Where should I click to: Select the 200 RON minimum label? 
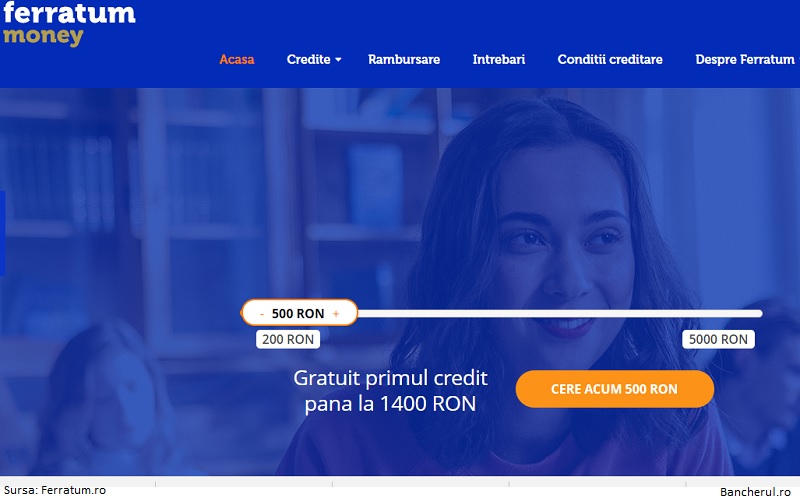[x=288, y=339]
